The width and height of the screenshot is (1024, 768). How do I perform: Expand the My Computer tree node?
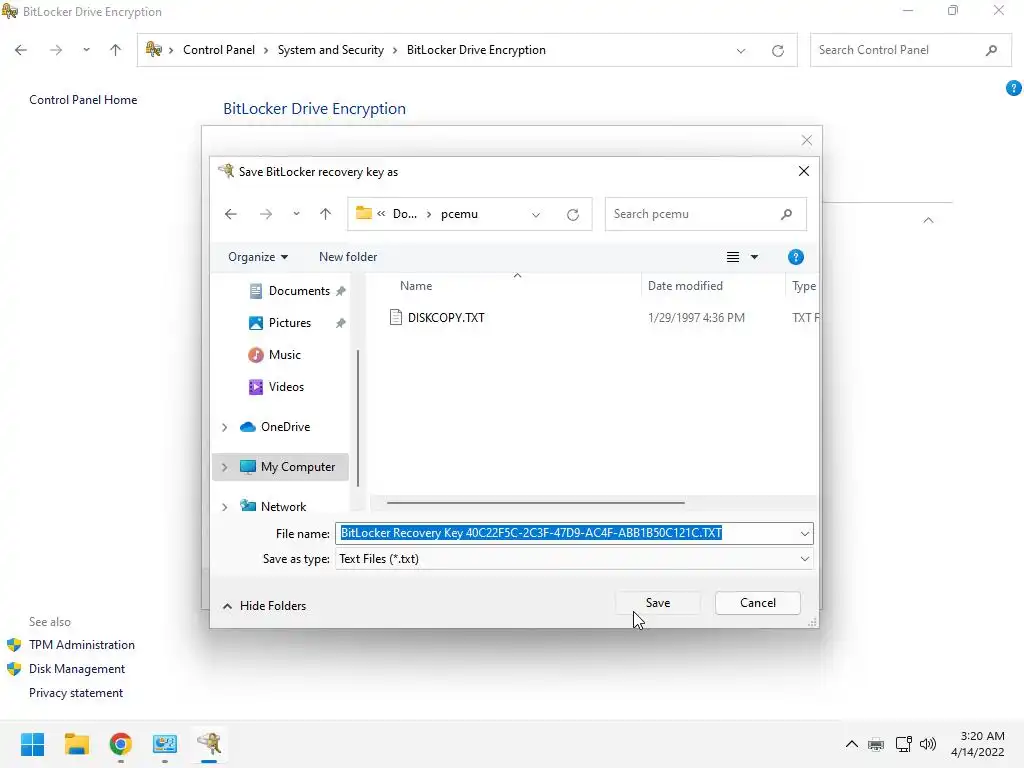pos(225,467)
